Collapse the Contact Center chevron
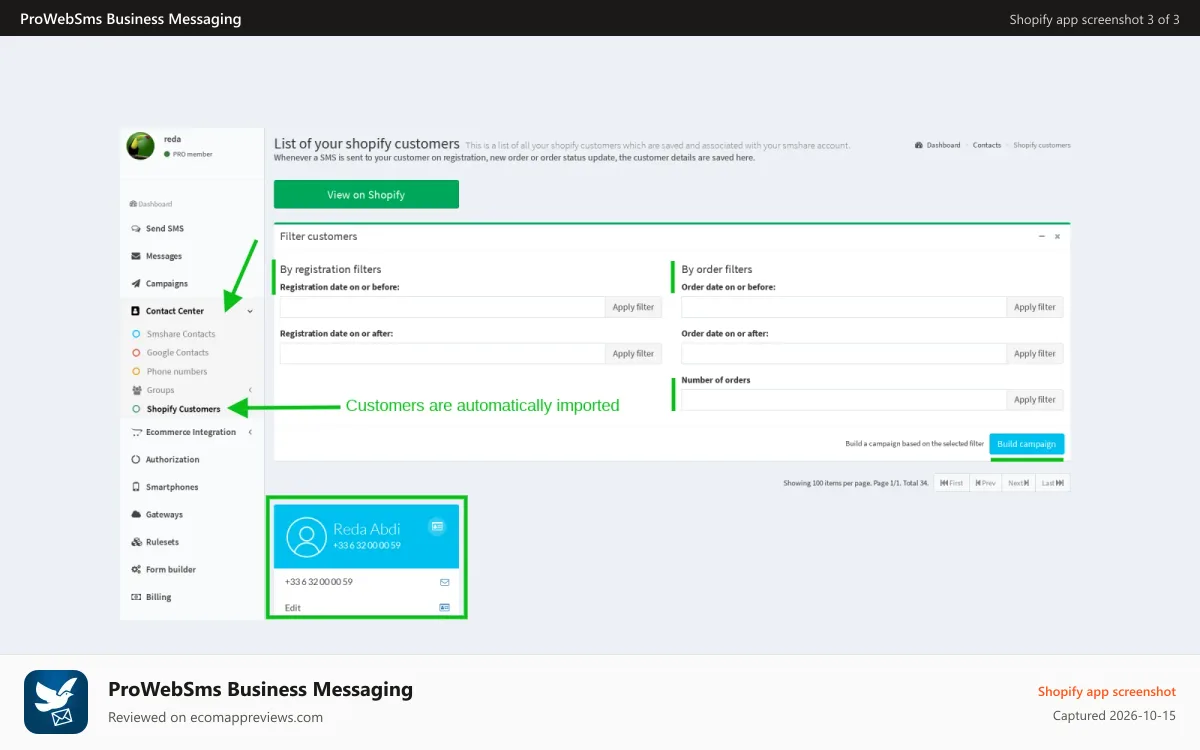Screen dimensions: 1200x750 (250, 311)
